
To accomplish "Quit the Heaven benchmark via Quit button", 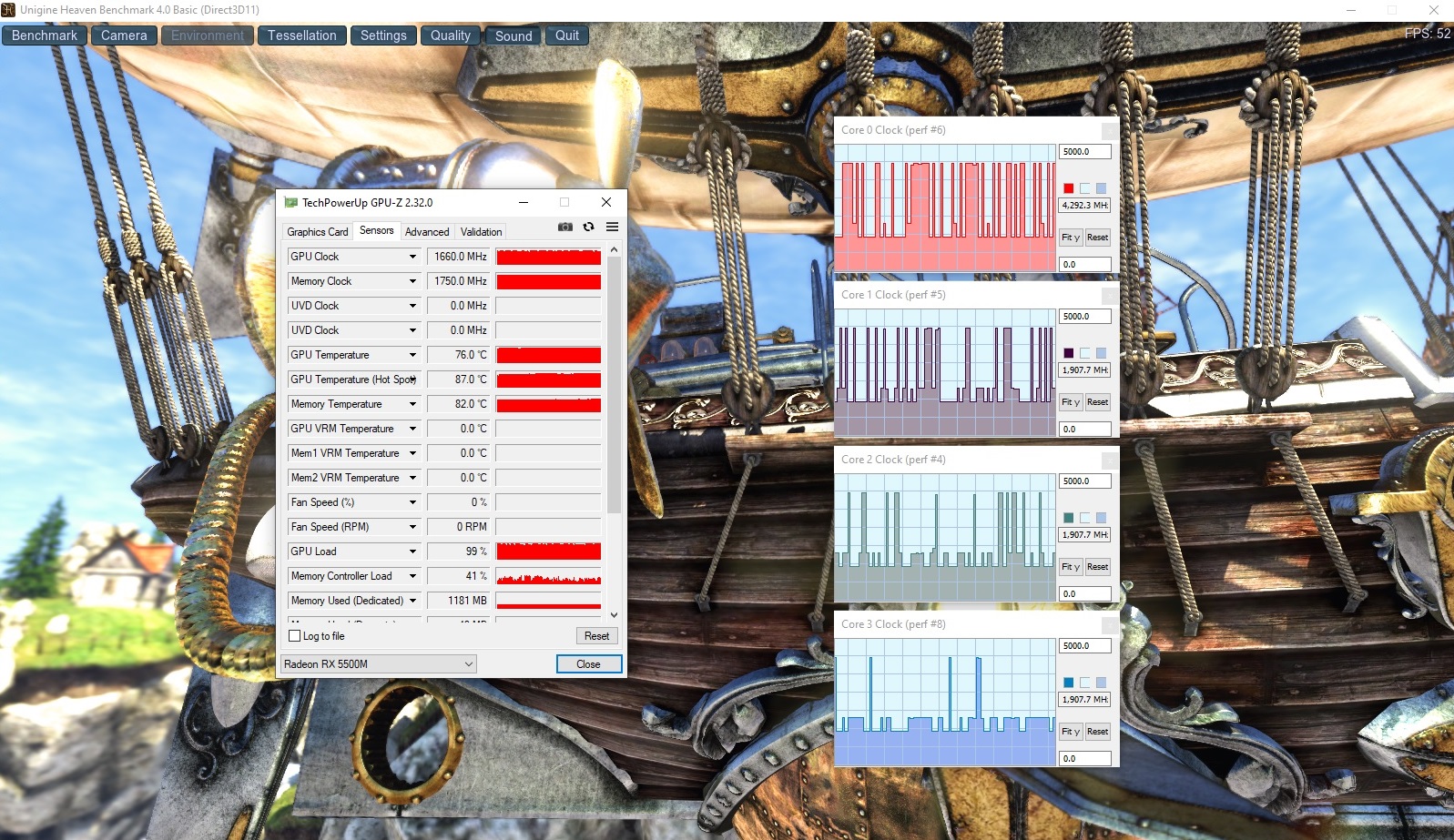I will click(567, 35).
